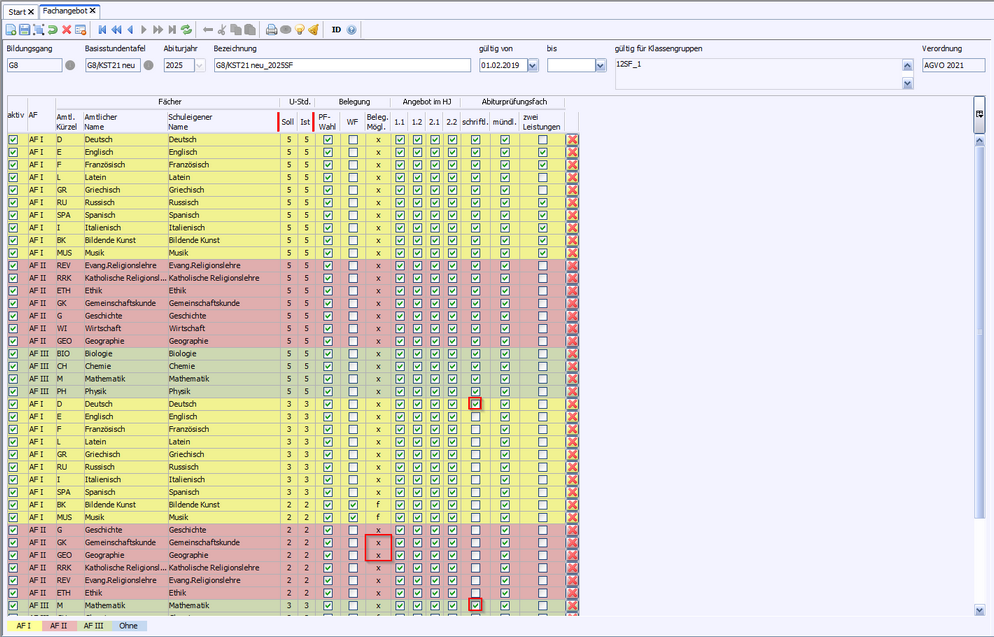Screen dimensions: 994x637
Task: Toggle WF checkbox for Bildende Kunst 2-hour row
Action: pyautogui.click(x=352, y=505)
